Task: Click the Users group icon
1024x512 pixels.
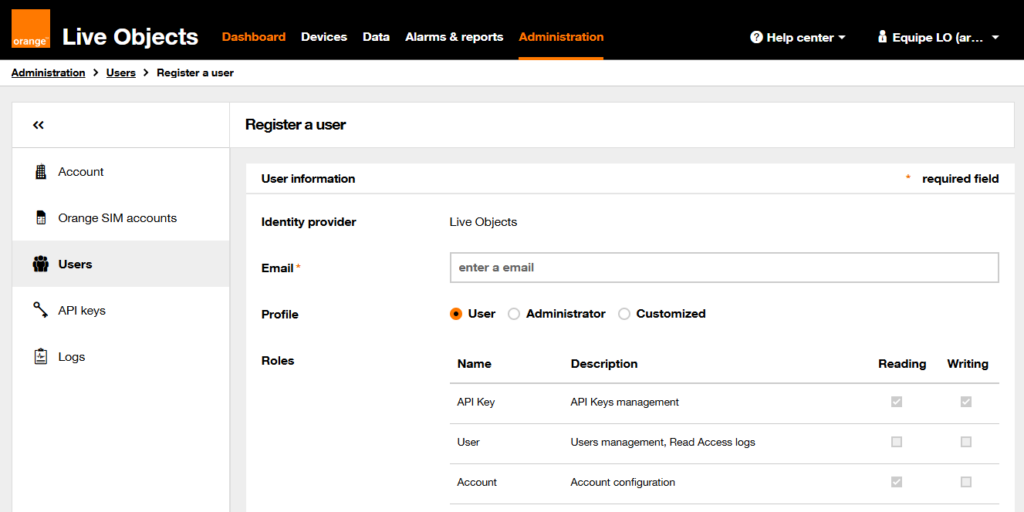Action: 41,265
